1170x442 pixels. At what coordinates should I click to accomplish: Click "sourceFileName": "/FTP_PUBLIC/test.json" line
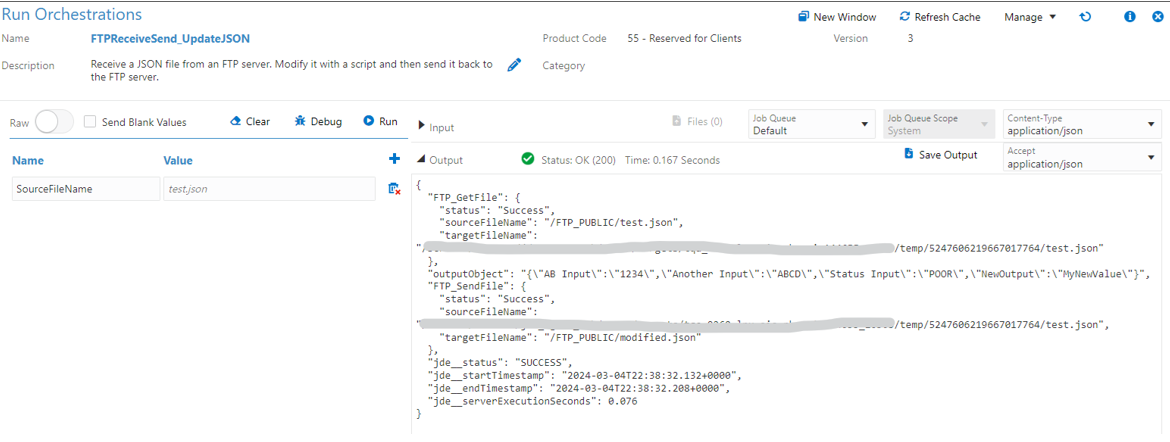[x=562, y=222]
